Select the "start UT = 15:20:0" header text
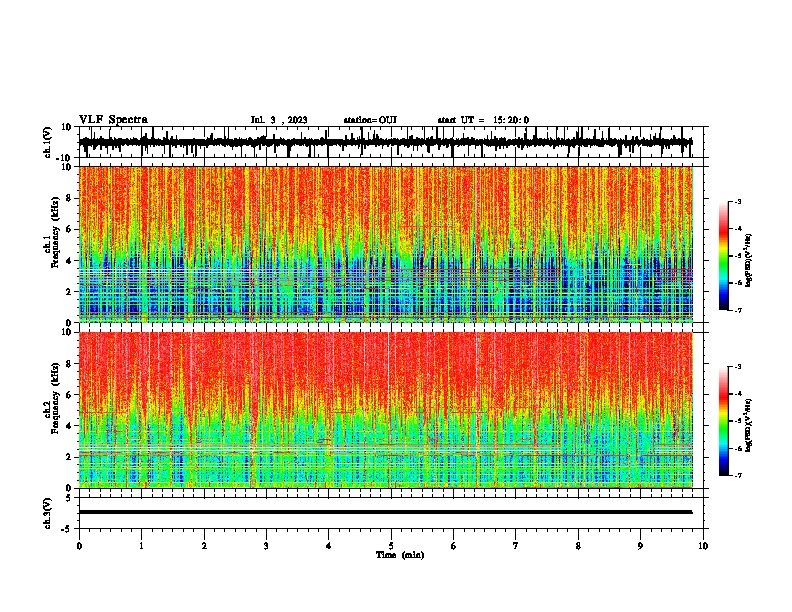This screenshot has height=612, width=792. tap(483, 120)
